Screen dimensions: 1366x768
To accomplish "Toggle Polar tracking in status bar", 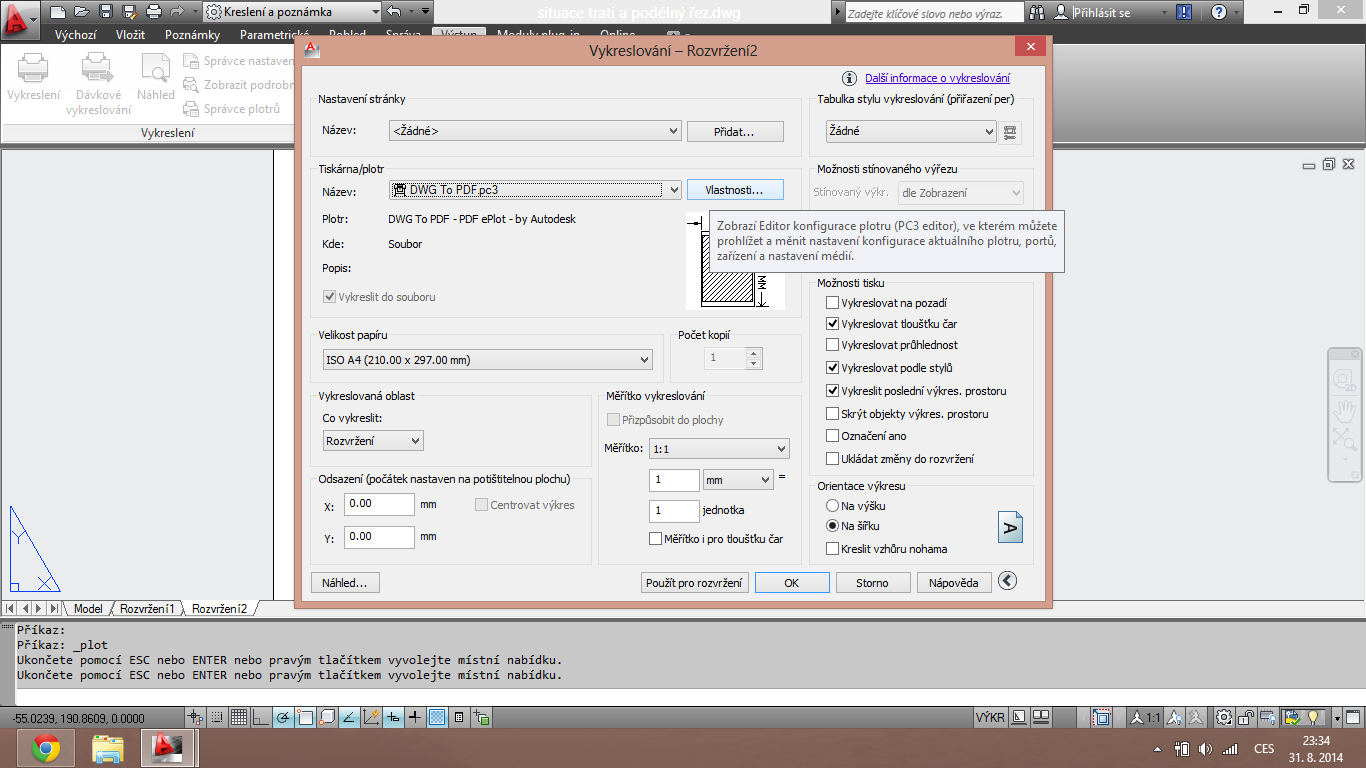I will point(283,717).
